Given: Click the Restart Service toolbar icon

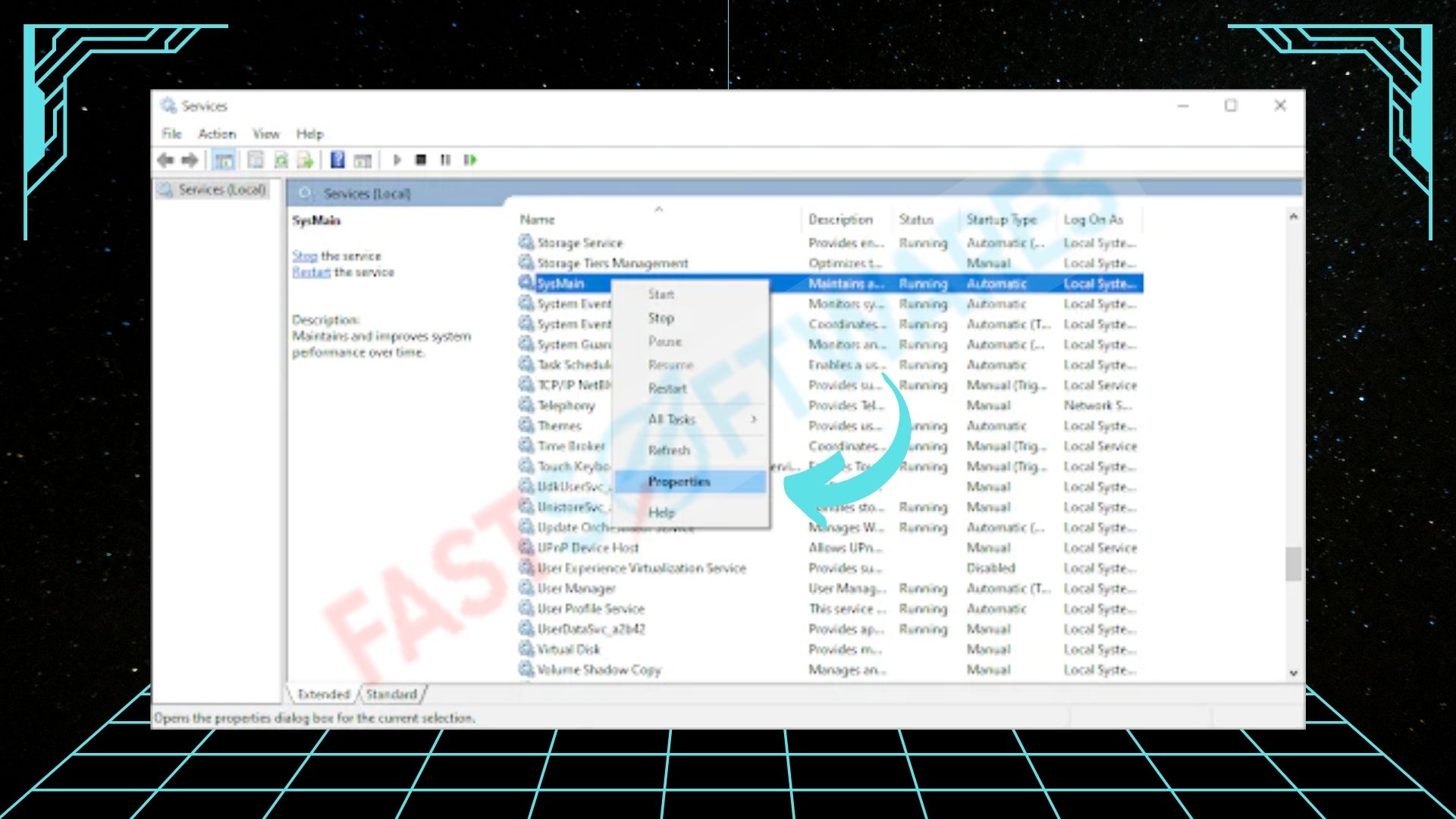Looking at the screenshot, I should point(470,160).
